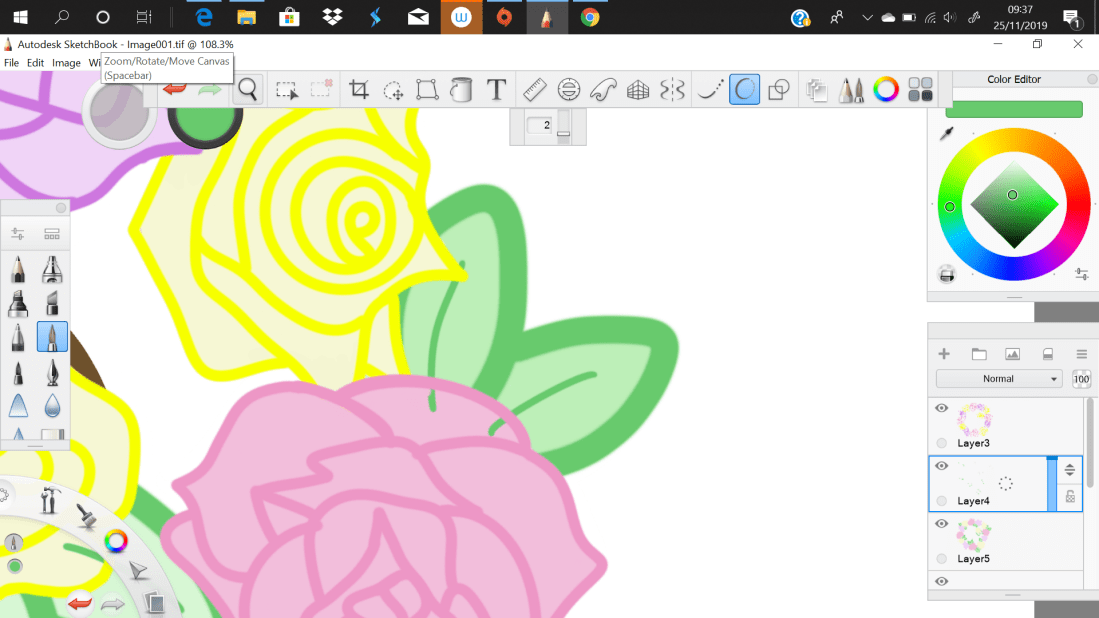Select the Crop tool from the toolbar
Viewport: 1099px width, 618px height.
pos(357,89)
